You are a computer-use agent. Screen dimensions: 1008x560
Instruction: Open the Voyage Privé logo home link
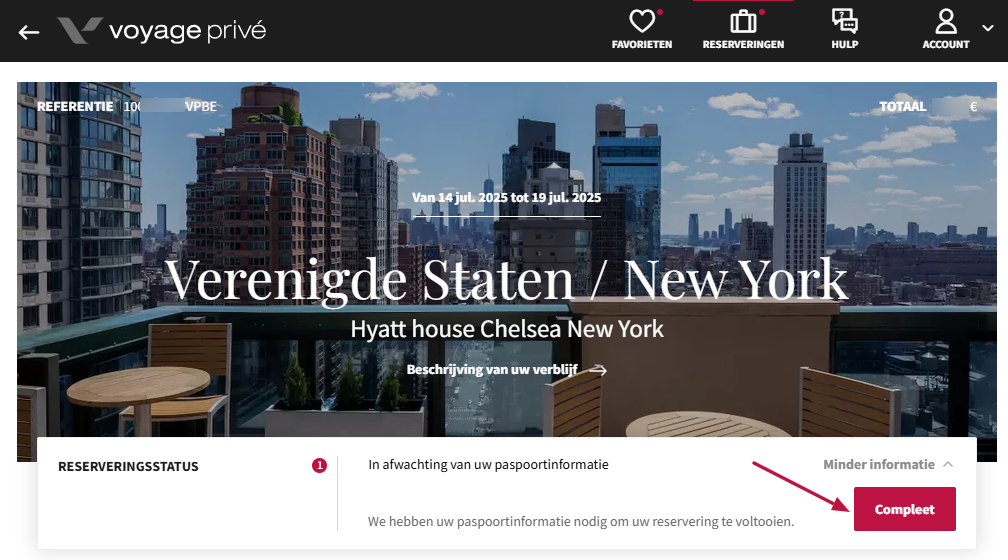click(x=161, y=30)
